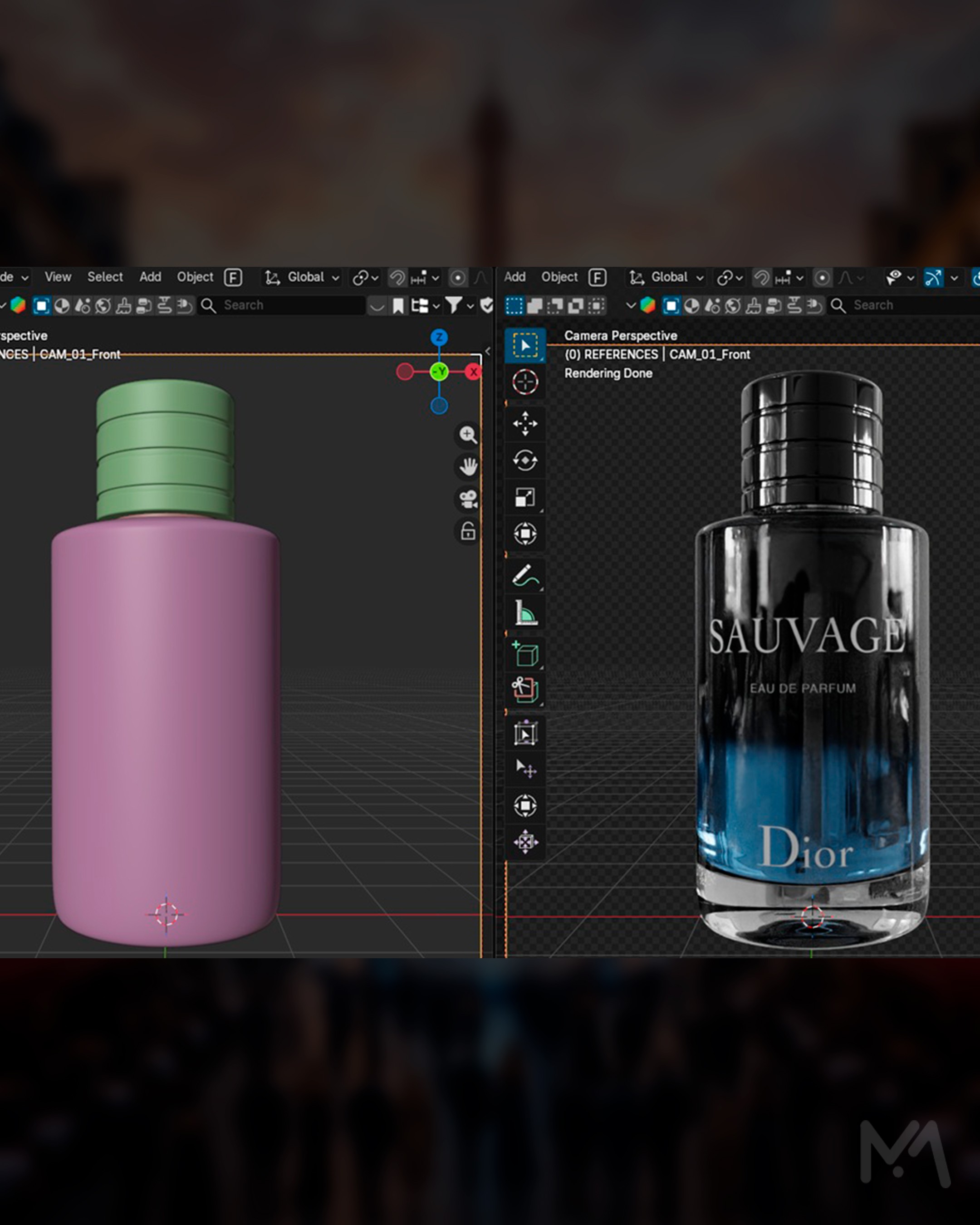Open the Object menu in the left viewport
This screenshot has width=980, height=1225.
[195, 277]
